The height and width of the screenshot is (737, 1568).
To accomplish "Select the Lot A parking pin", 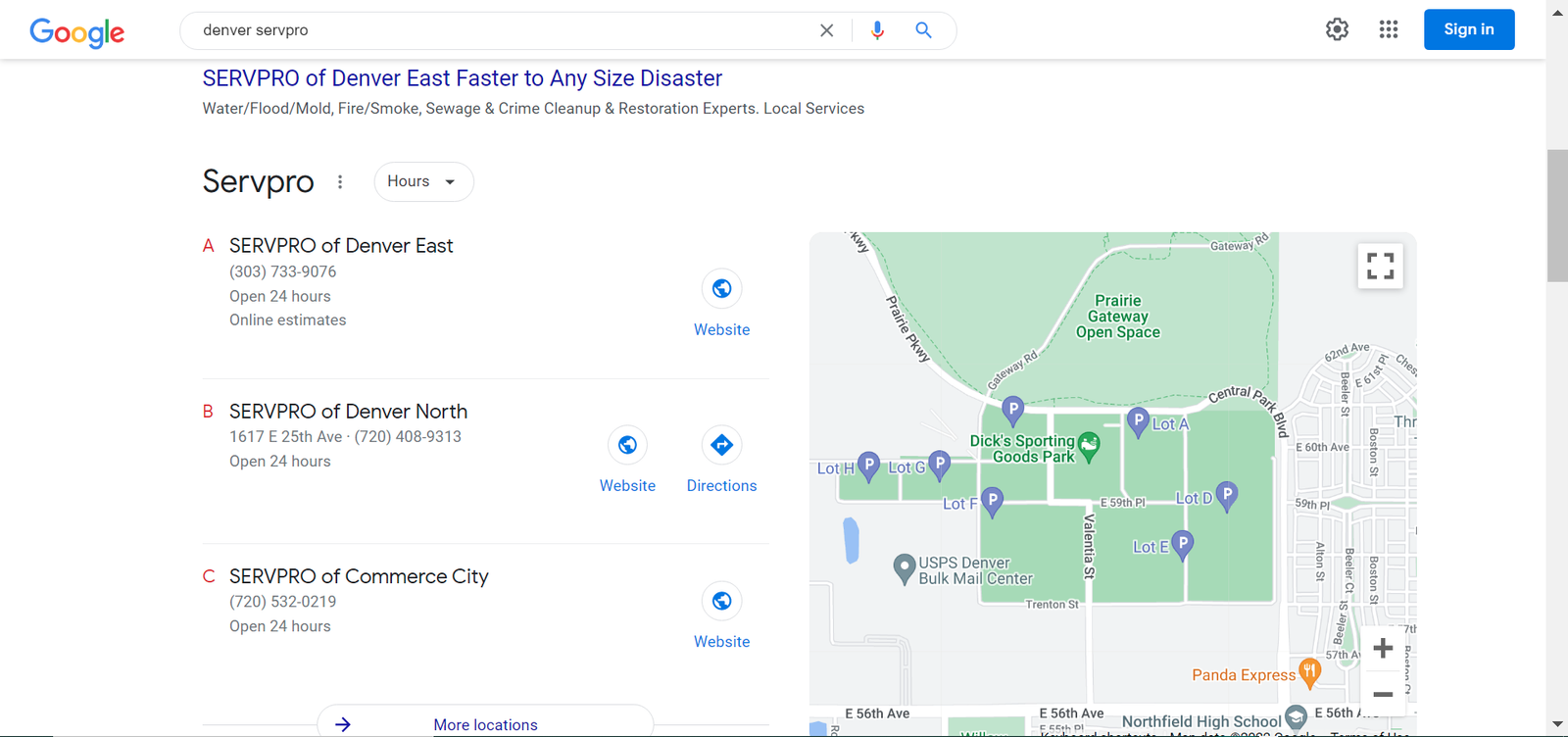I will tap(1138, 422).
